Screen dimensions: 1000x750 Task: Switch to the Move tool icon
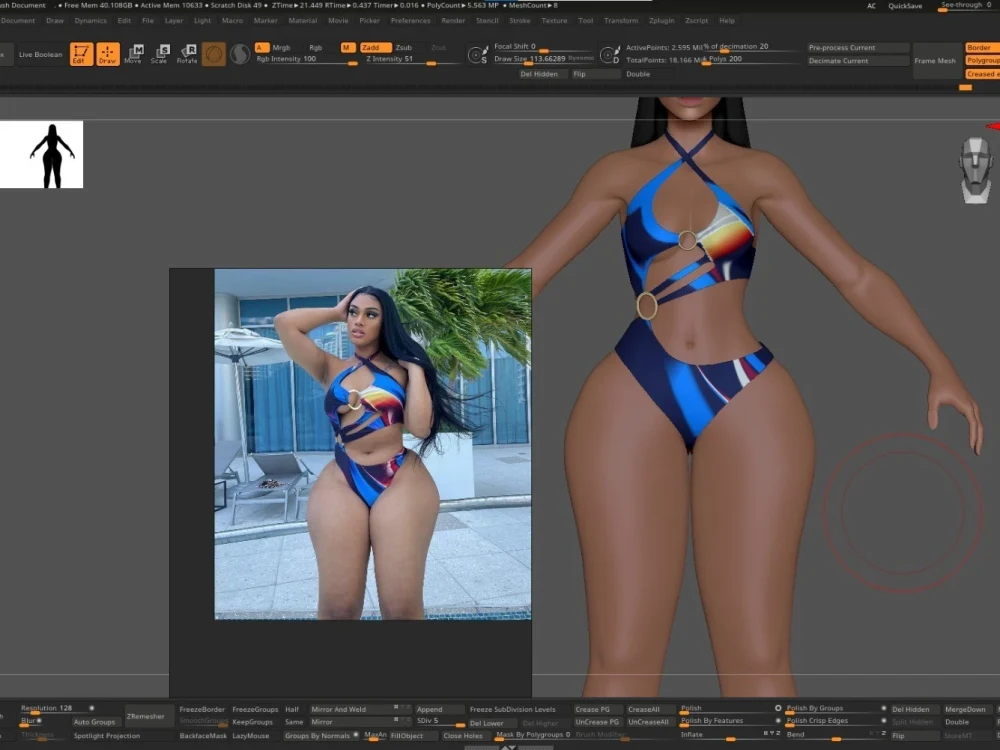(x=133, y=54)
